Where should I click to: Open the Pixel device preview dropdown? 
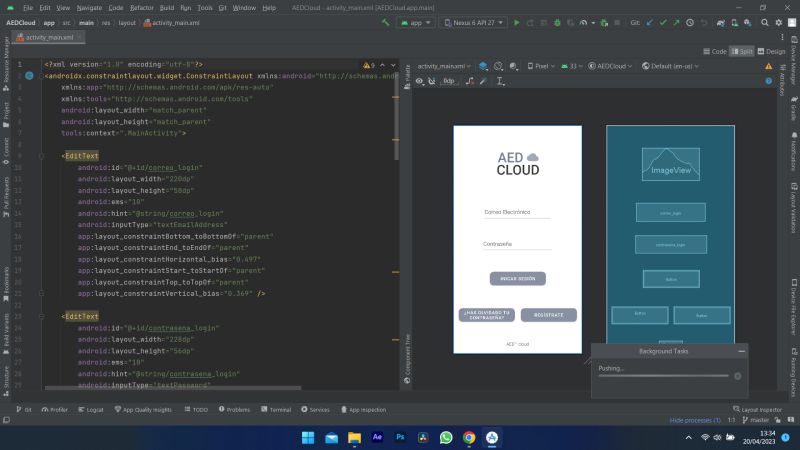point(541,66)
